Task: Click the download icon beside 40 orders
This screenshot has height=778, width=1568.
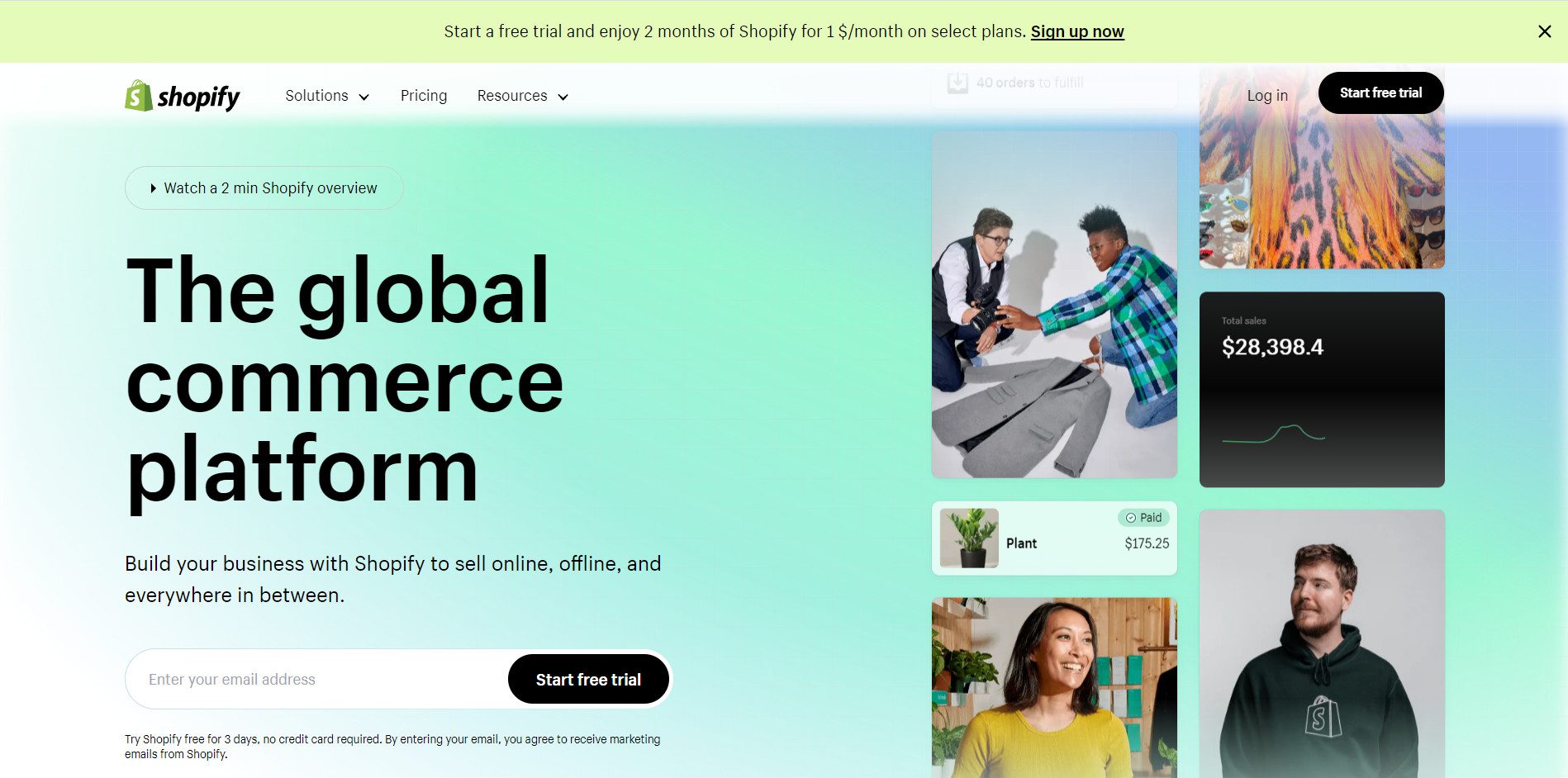Action: (x=957, y=83)
